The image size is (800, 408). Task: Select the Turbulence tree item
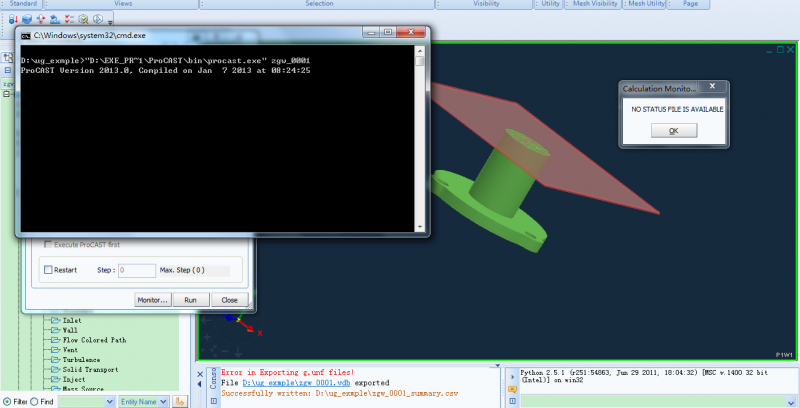[81, 360]
